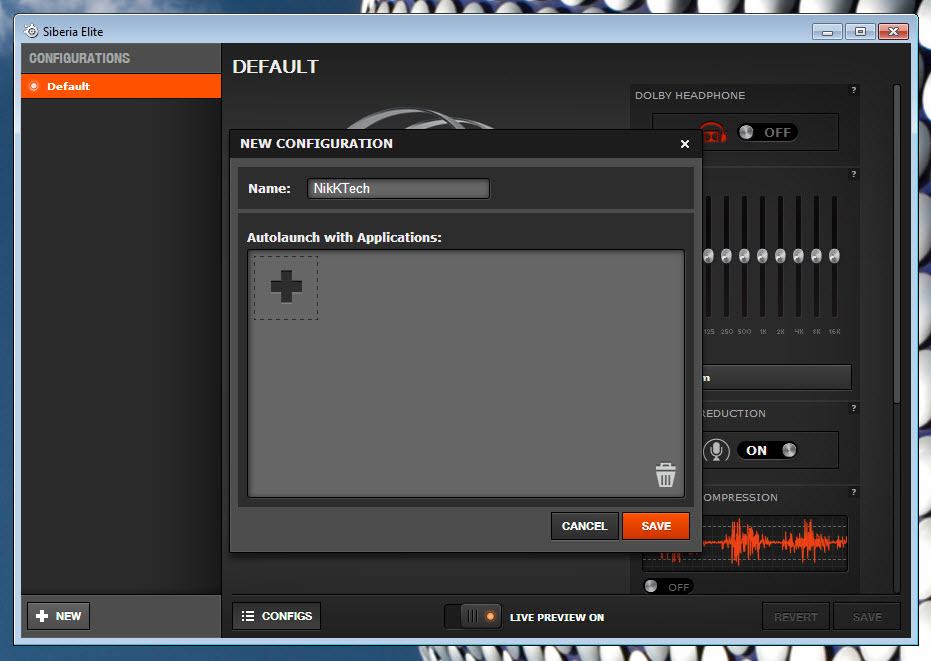The image size is (931, 661).
Task: Click the 250 Hz equalizer slider knob
Action: 726,256
